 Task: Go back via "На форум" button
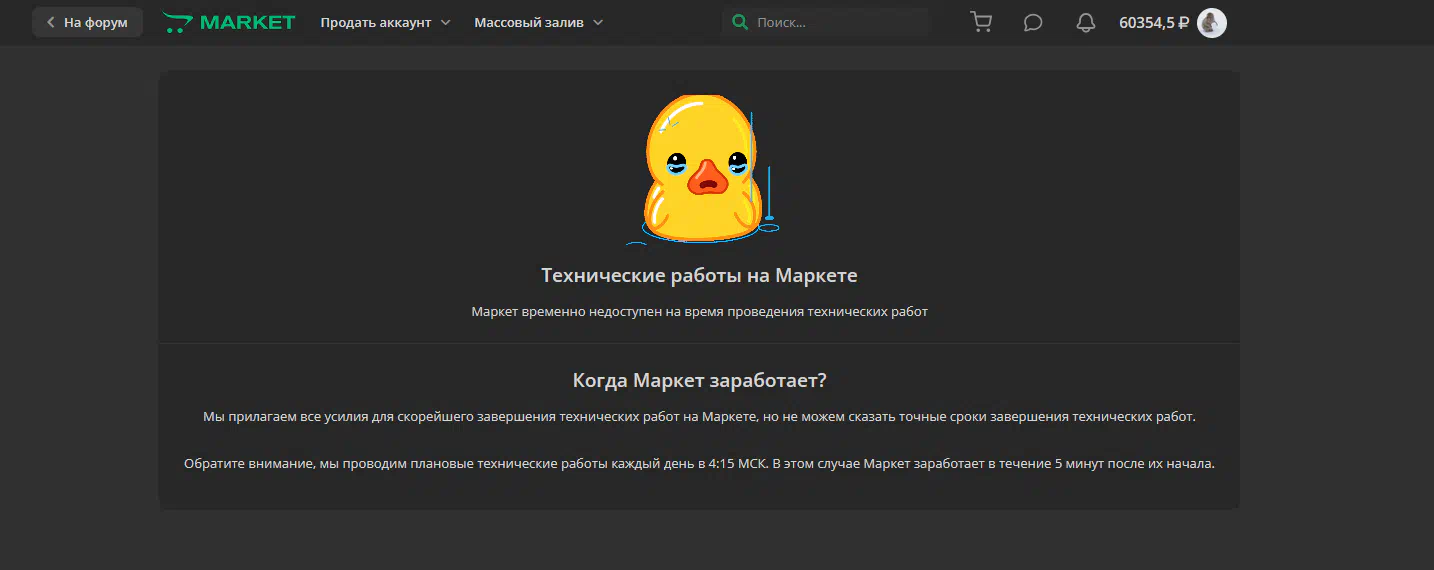[x=87, y=22]
